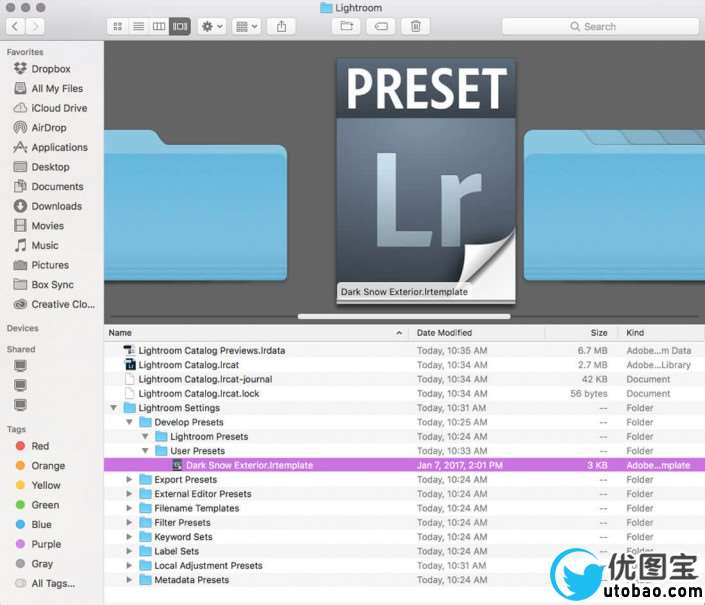Open Applications in sidebar
Screen dimensions: 705x605
59,147
